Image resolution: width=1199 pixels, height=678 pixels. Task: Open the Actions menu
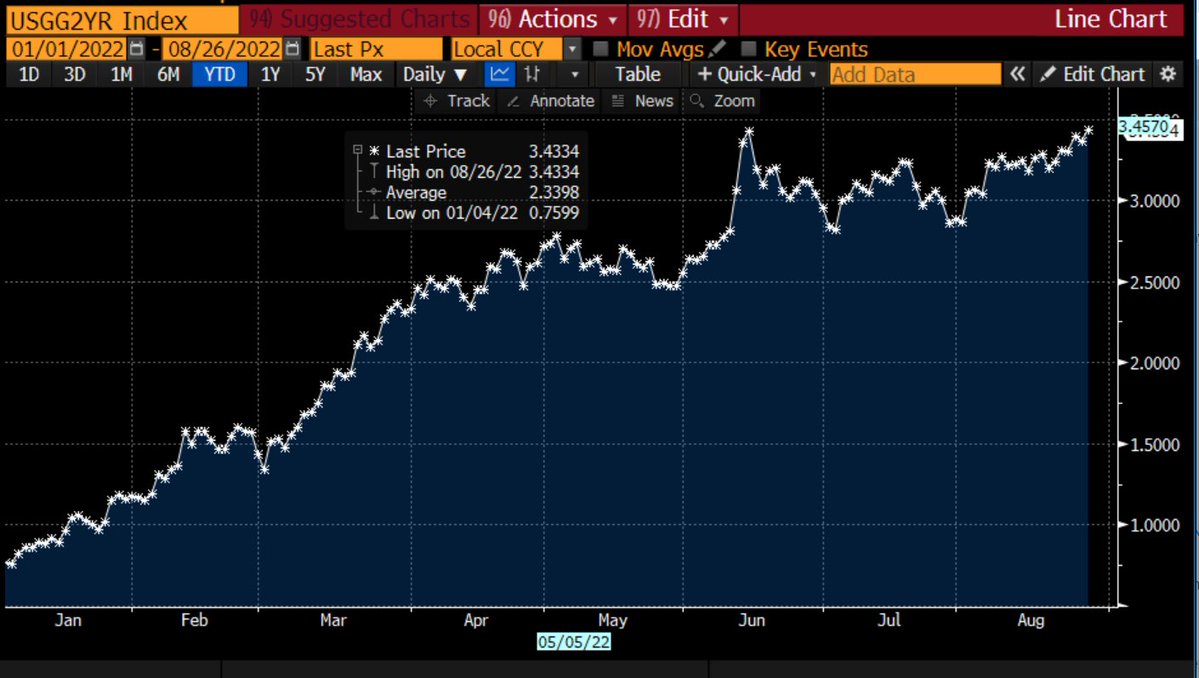[x=553, y=19]
